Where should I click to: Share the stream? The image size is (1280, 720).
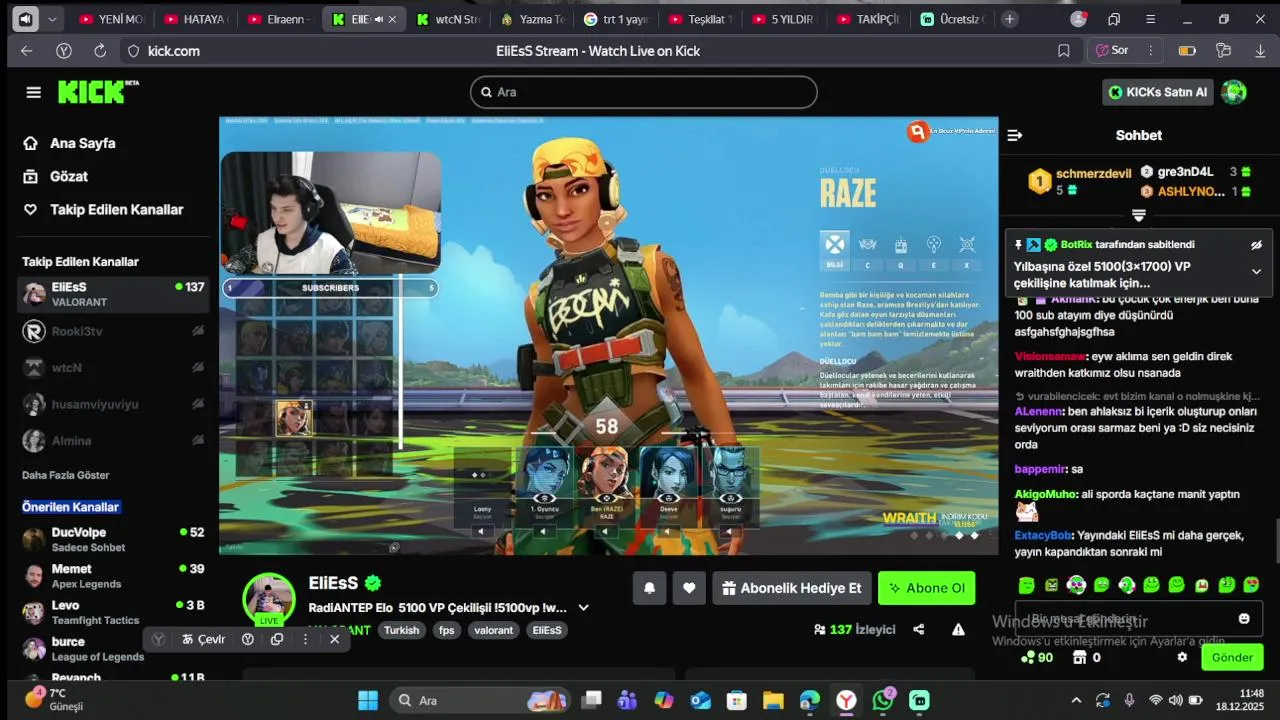pos(919,629)
